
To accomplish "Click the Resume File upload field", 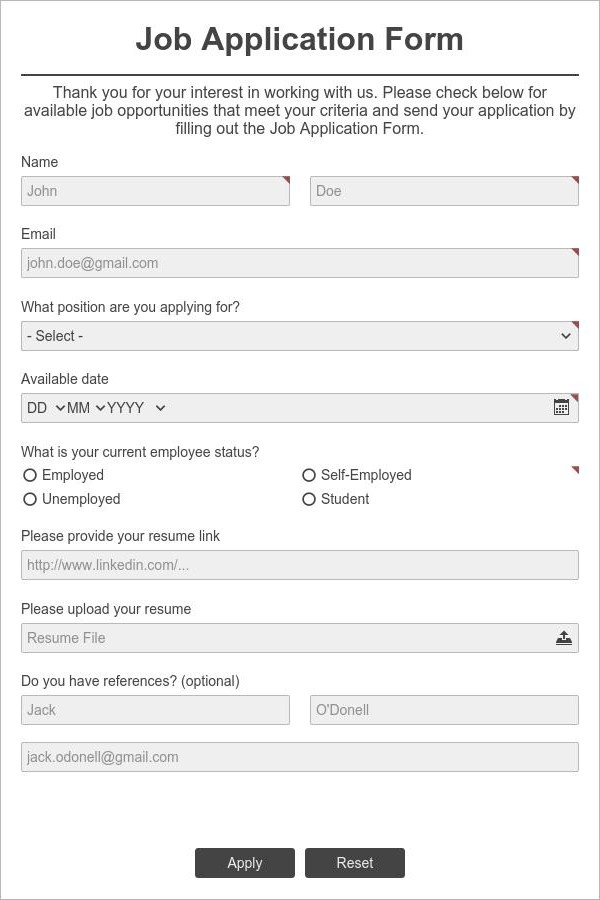I will tap(280, 637).
